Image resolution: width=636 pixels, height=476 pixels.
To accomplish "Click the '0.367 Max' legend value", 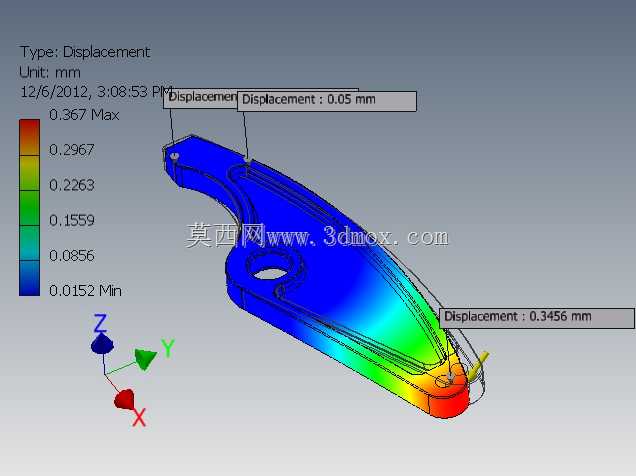I will click(x=84, y=115).
